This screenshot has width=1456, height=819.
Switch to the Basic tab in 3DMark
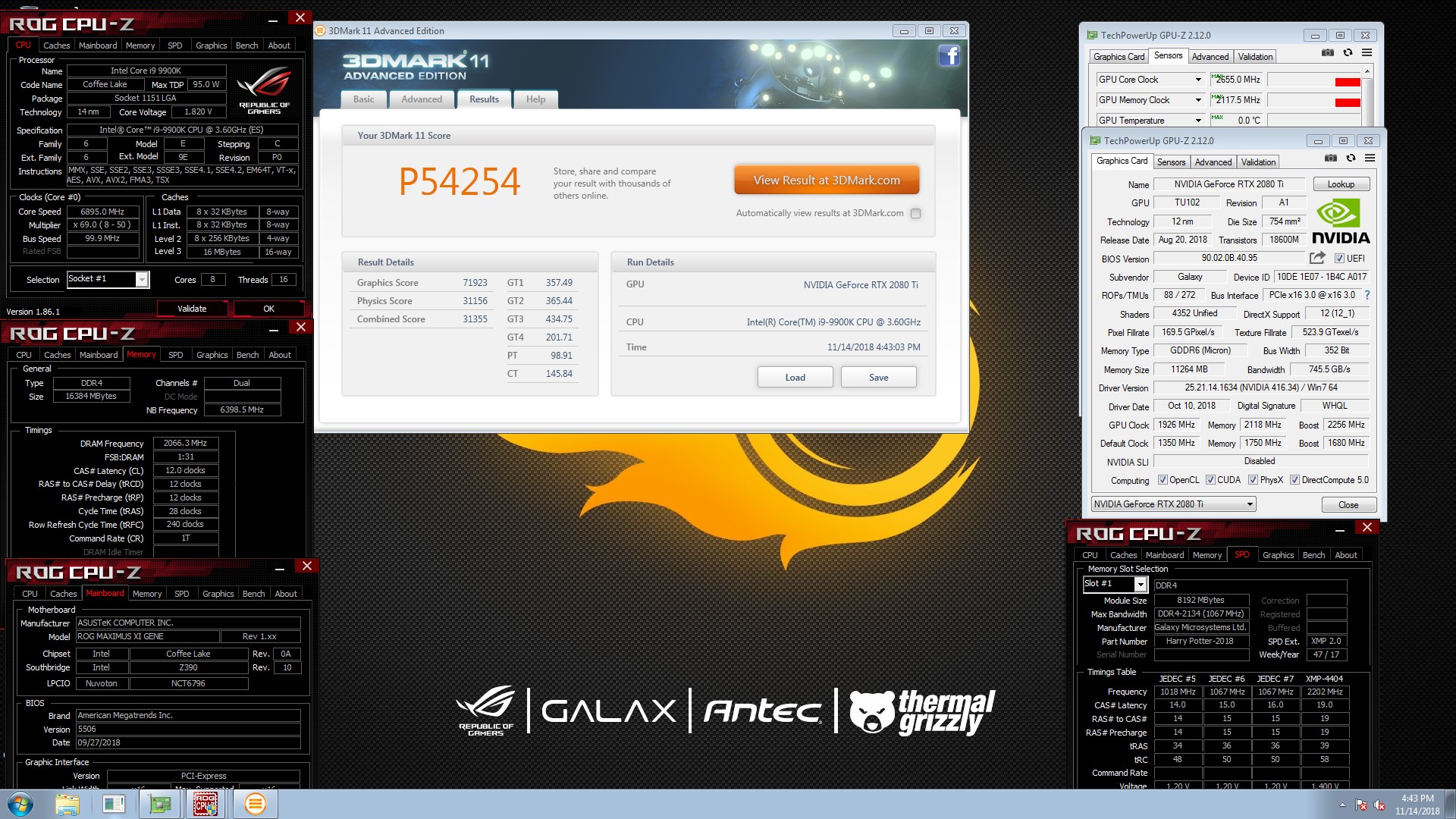pyautogui.click(x=363, y=99)
